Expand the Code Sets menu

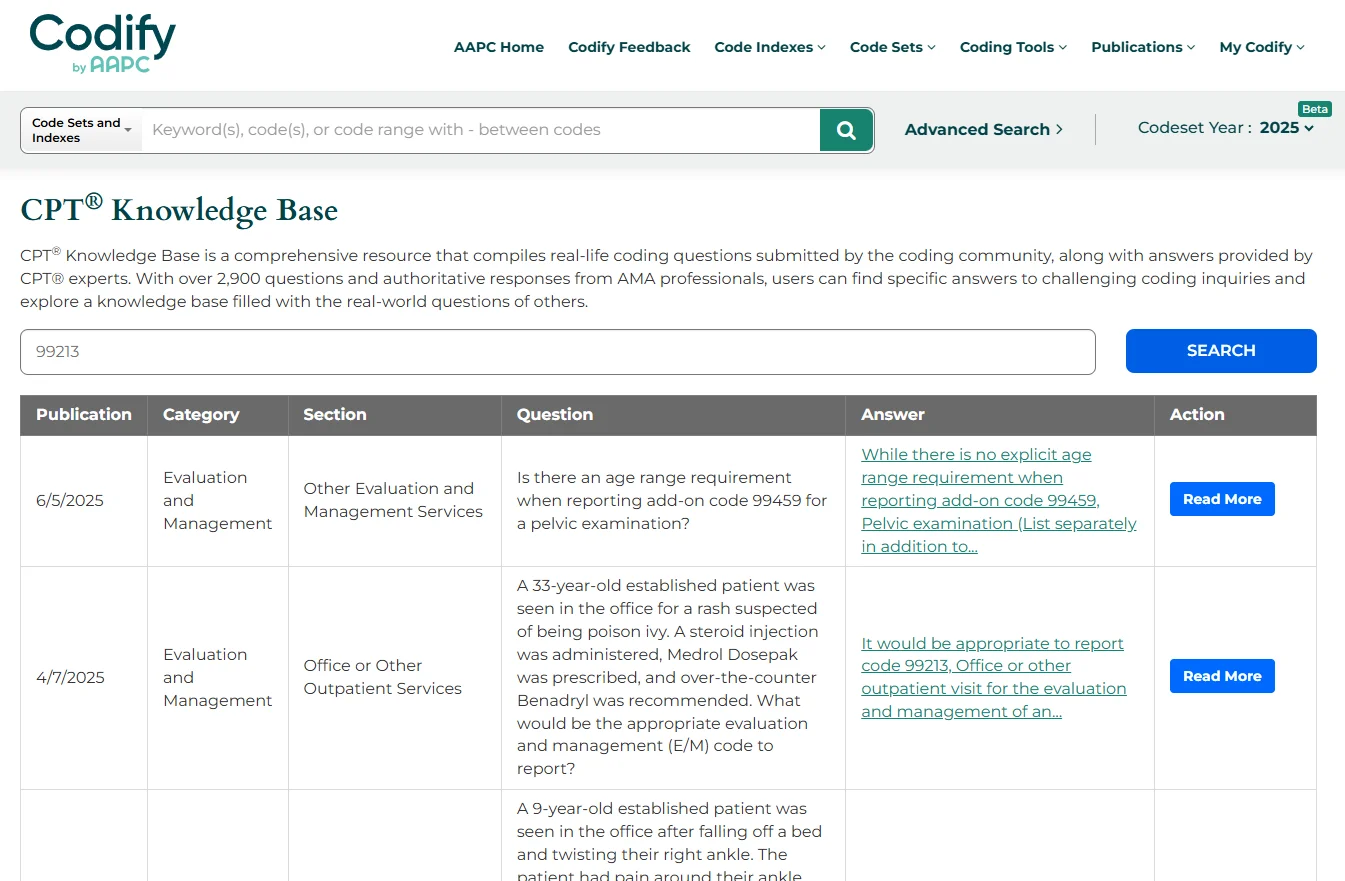[x=892, y=47]
